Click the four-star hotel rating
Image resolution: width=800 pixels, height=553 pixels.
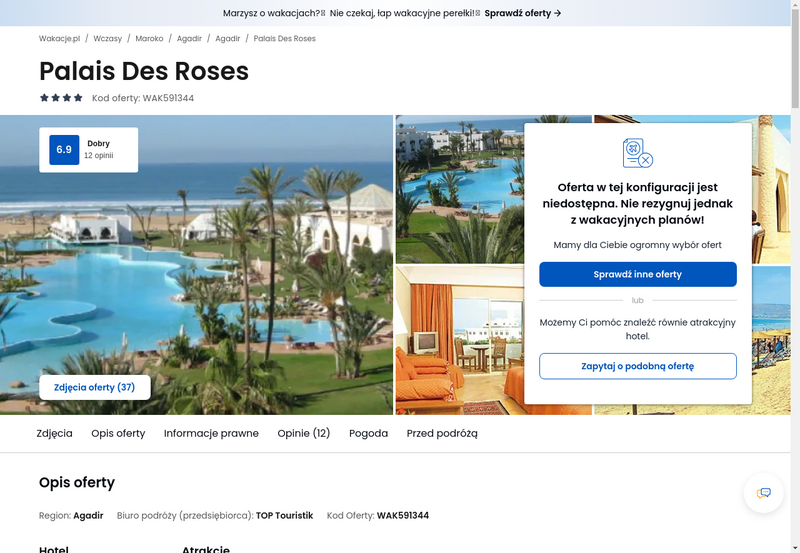click(x=61, y=97)
